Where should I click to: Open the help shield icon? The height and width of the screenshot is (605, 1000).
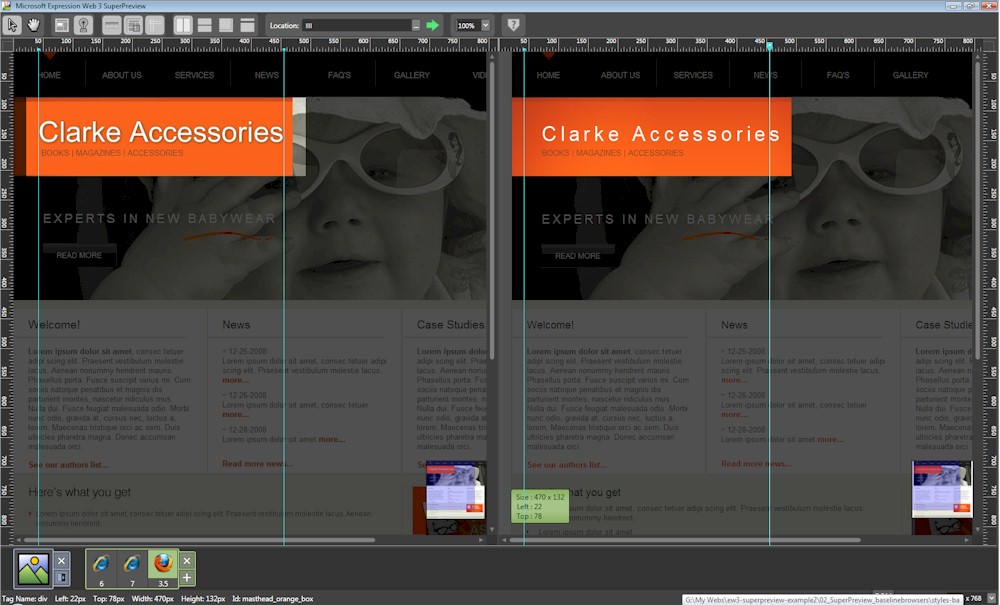point(513,26)
